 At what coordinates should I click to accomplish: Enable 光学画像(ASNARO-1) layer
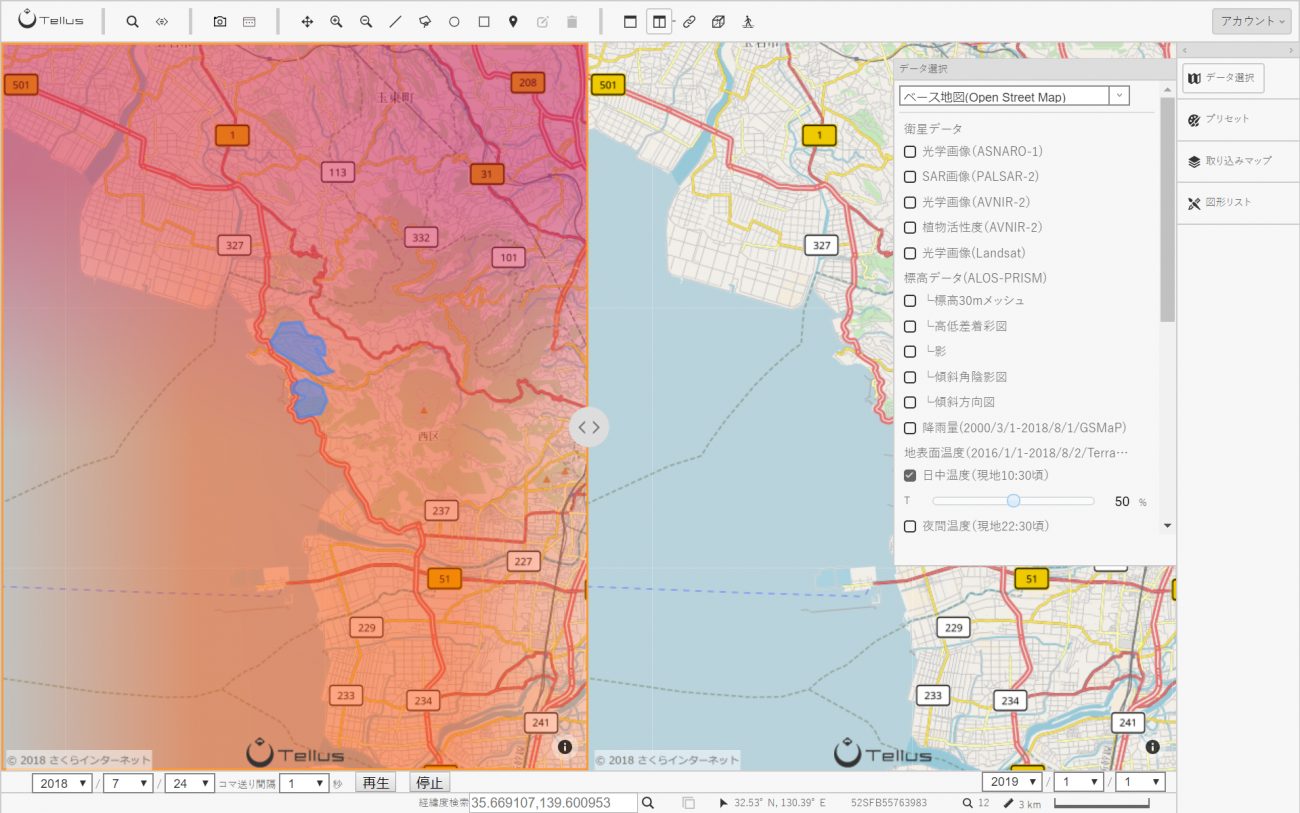point(910,152)
